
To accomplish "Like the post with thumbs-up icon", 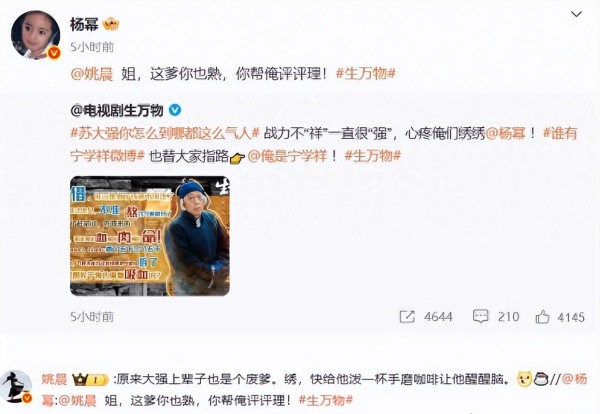I will click(542, 317).
